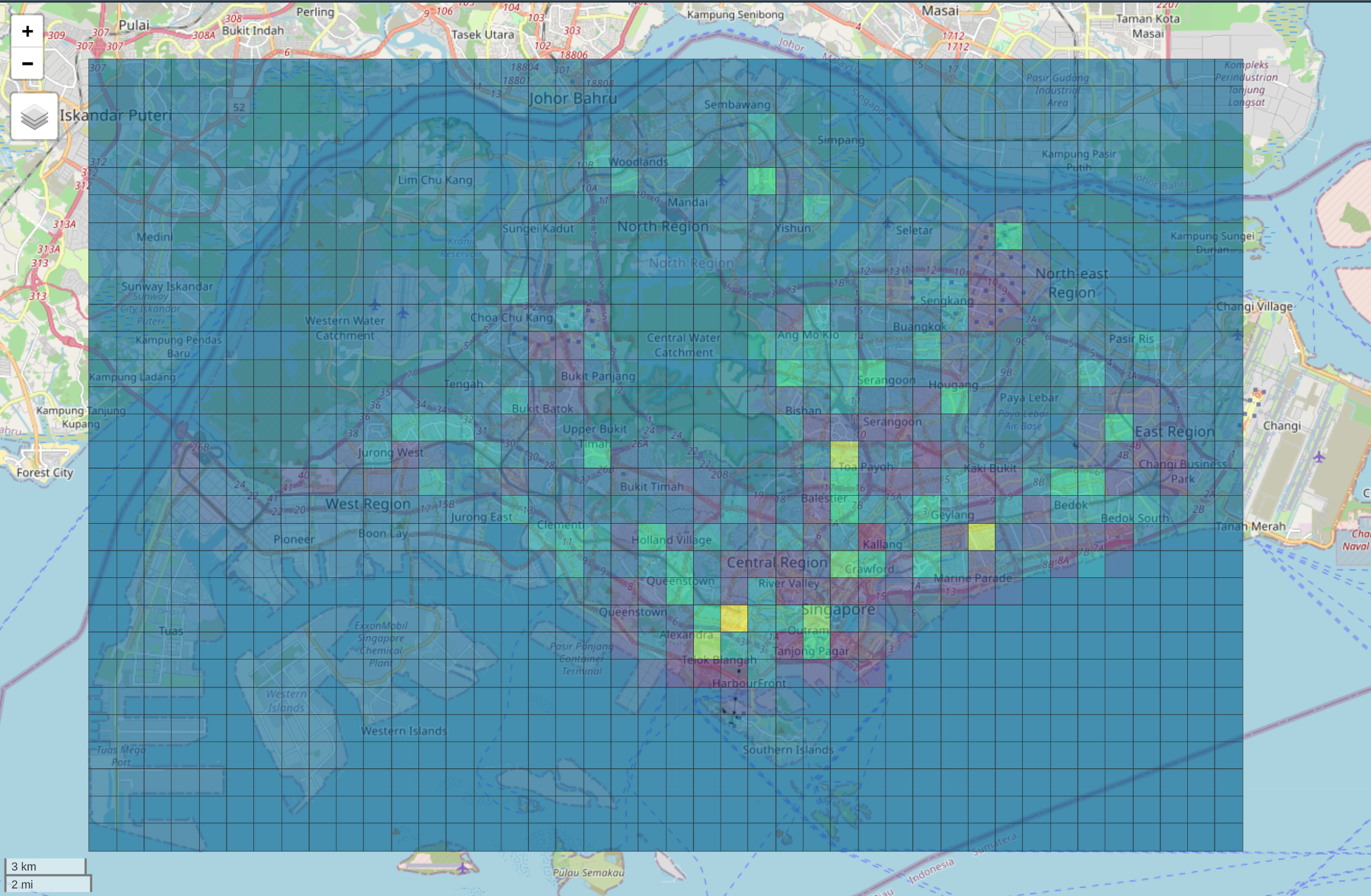The width and height of the screenshot is (1371, 896).
Task: Select the bright green cell above Yishun
Action: click(761, 180)
